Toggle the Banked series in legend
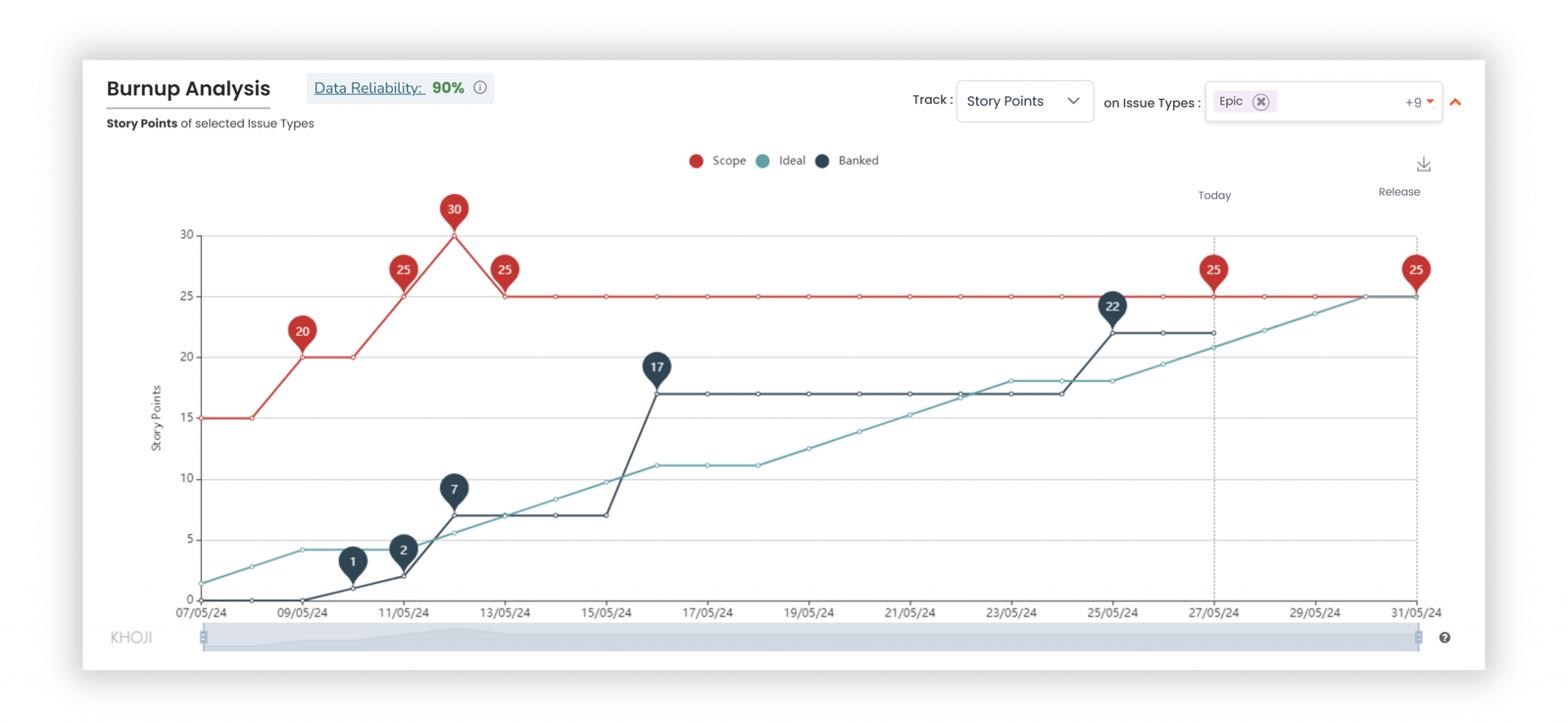This screenshot has width=1568, height=724. pos(848,161)
